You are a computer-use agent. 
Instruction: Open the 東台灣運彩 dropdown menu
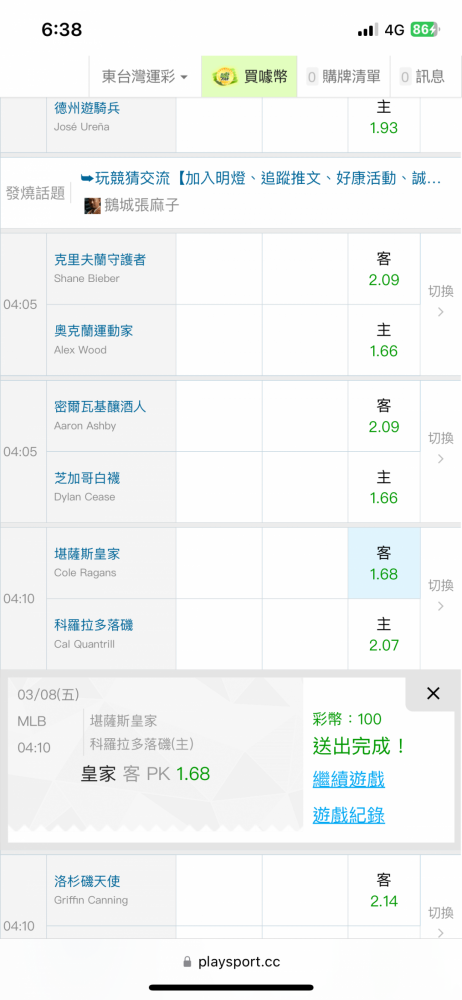point(145,77)
